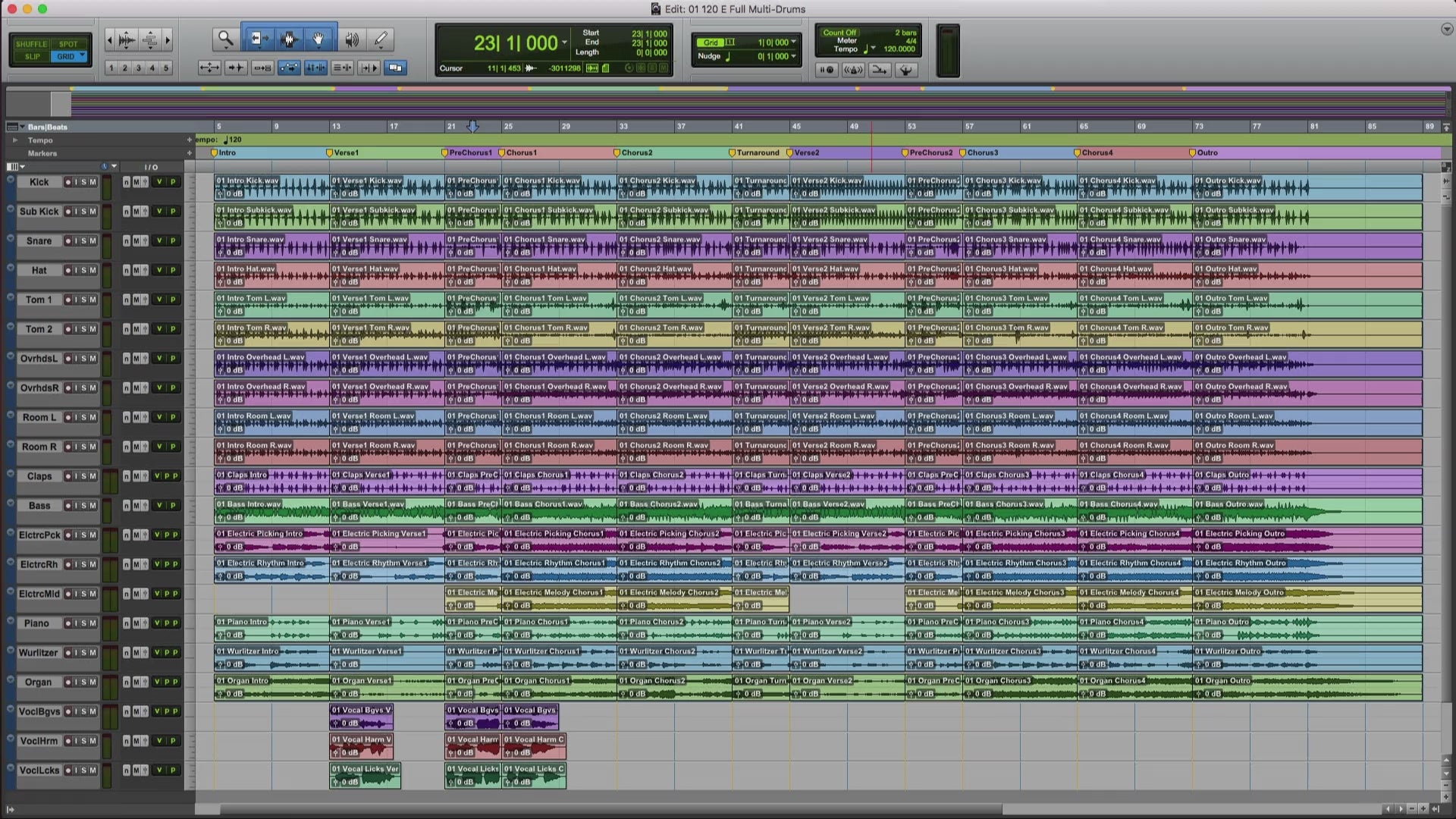Open main counter format dropdown
This screenshot has height=819, width=1456.
(x=564, y=42)
